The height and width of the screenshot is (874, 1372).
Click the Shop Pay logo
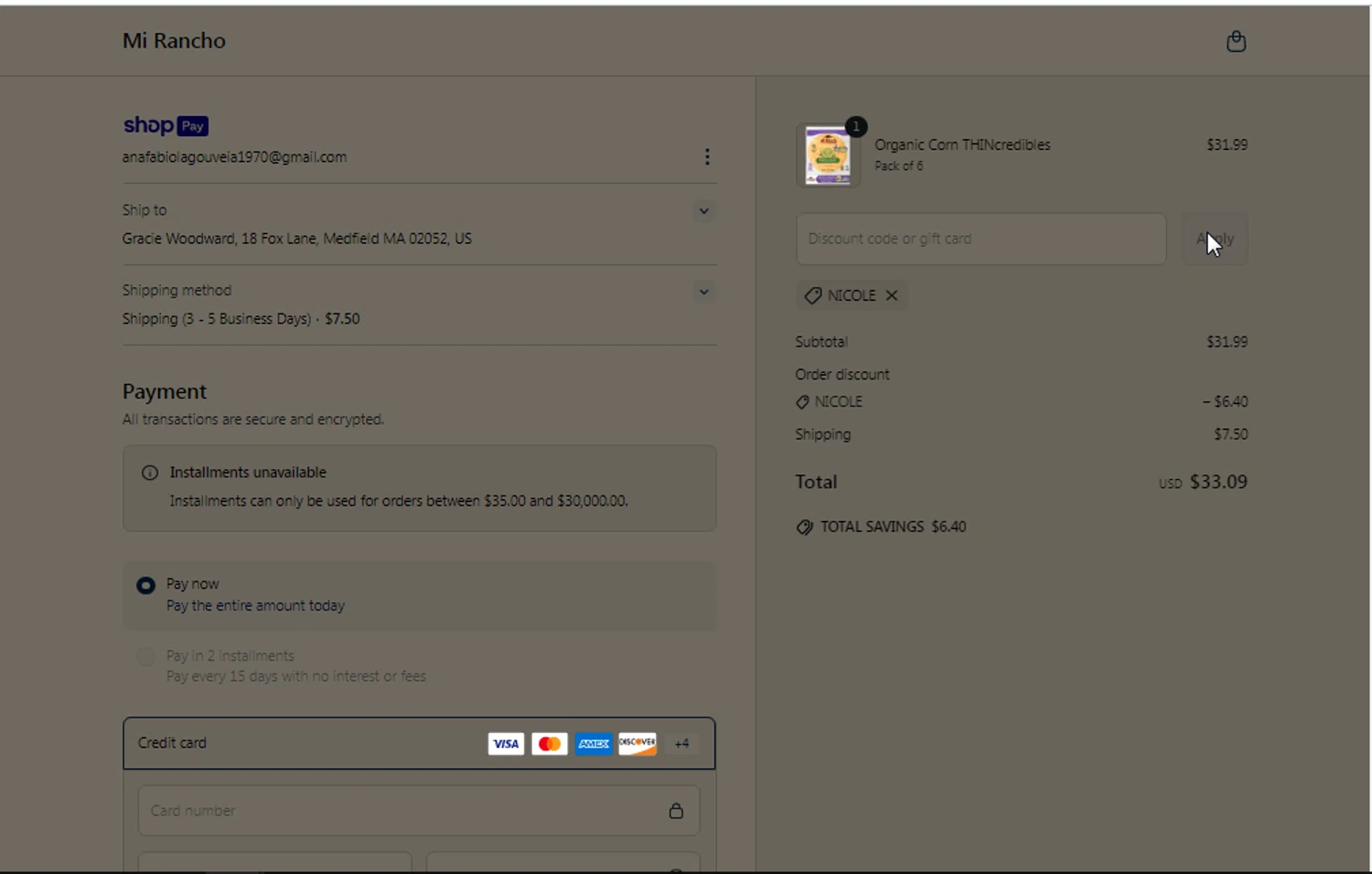[166, 125]
